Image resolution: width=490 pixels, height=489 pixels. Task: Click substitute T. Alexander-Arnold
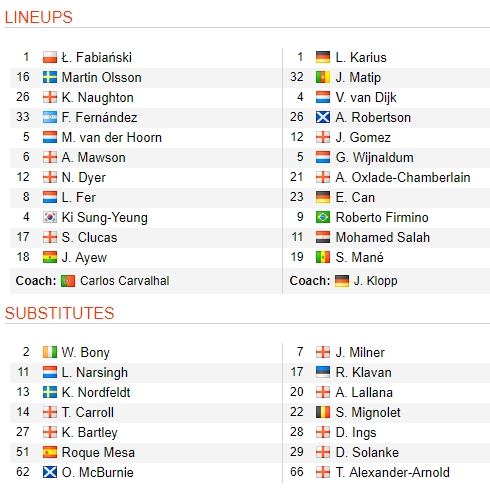point(392,472)
